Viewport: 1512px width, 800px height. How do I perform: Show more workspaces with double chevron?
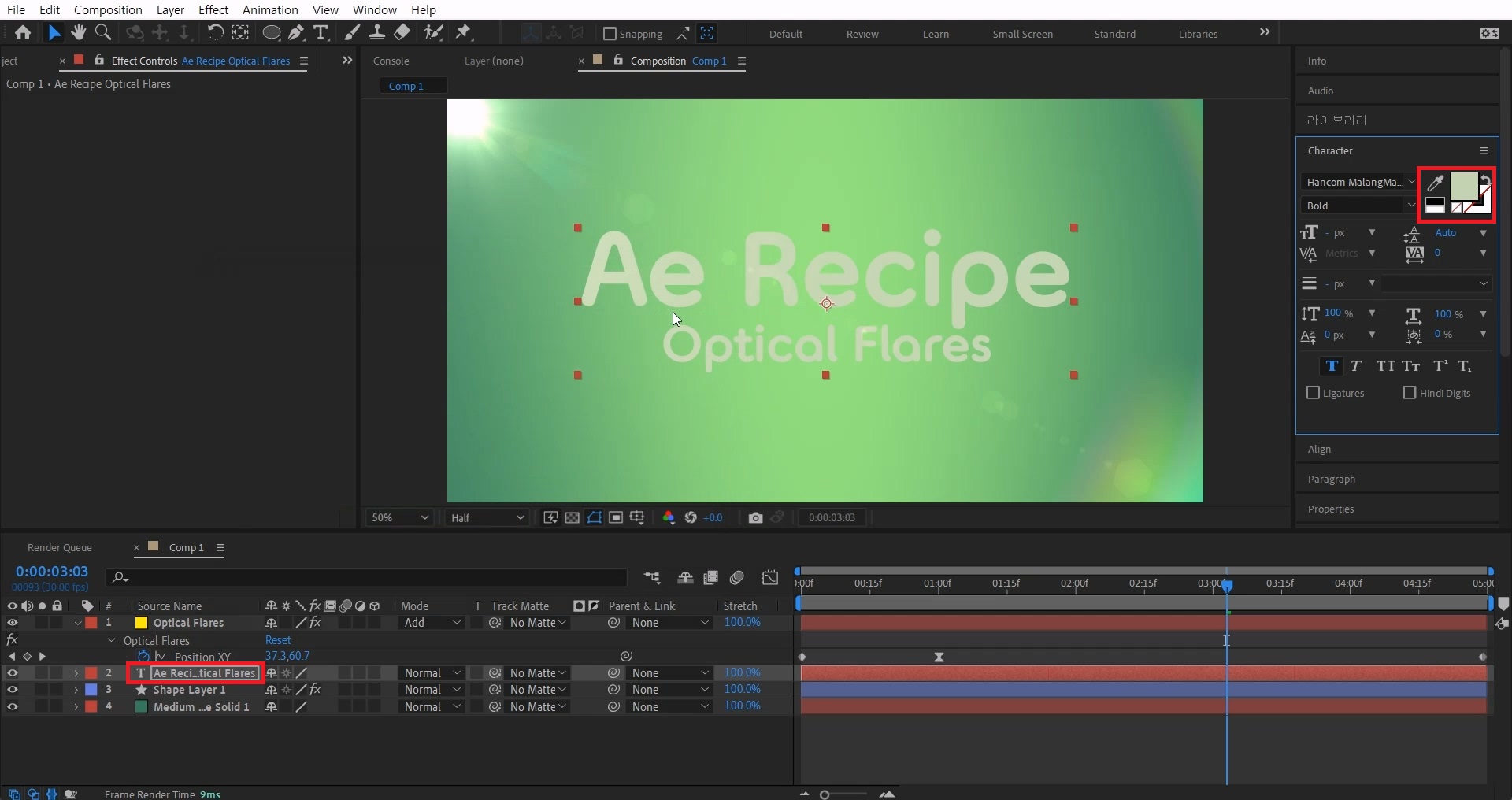click(1265, 32)
